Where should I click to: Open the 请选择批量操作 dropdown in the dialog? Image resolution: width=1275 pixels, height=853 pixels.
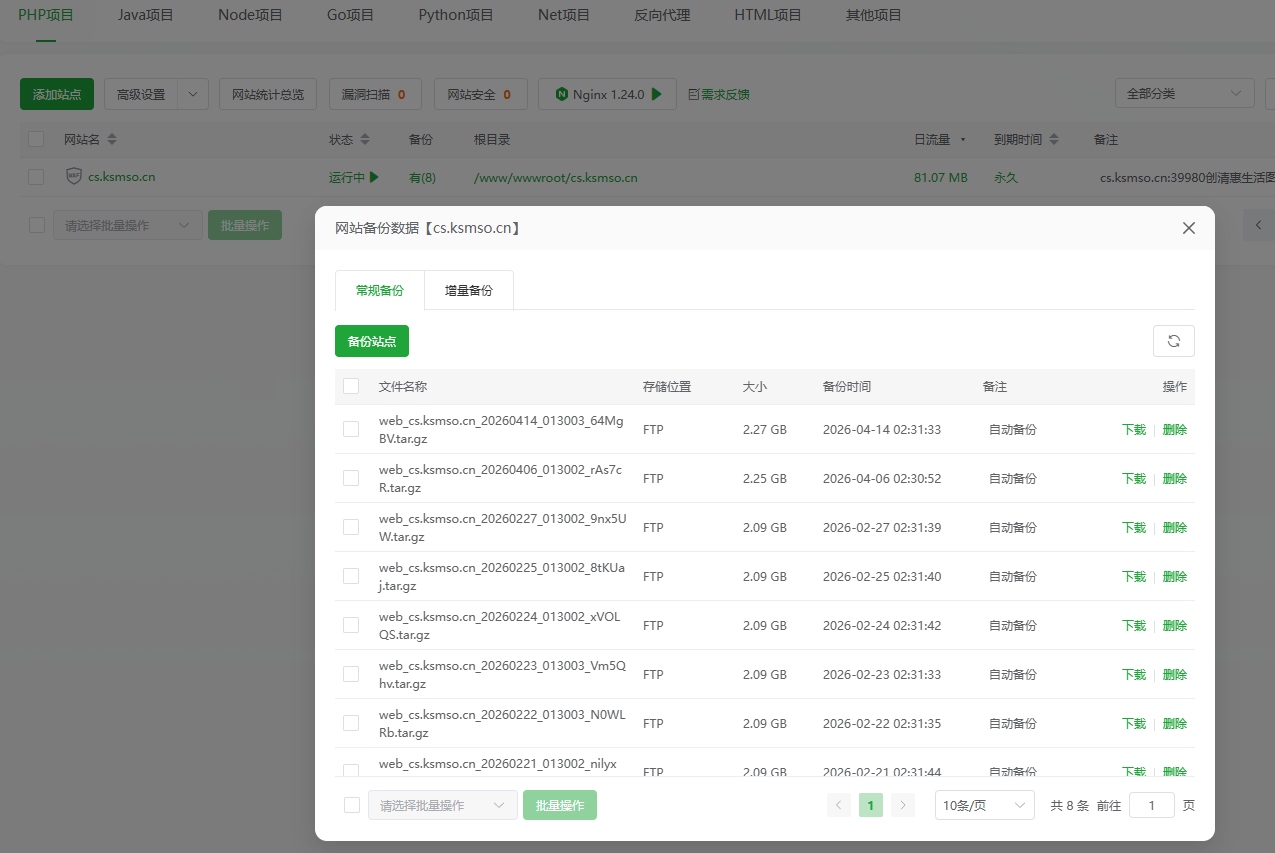tap(443, 805)
